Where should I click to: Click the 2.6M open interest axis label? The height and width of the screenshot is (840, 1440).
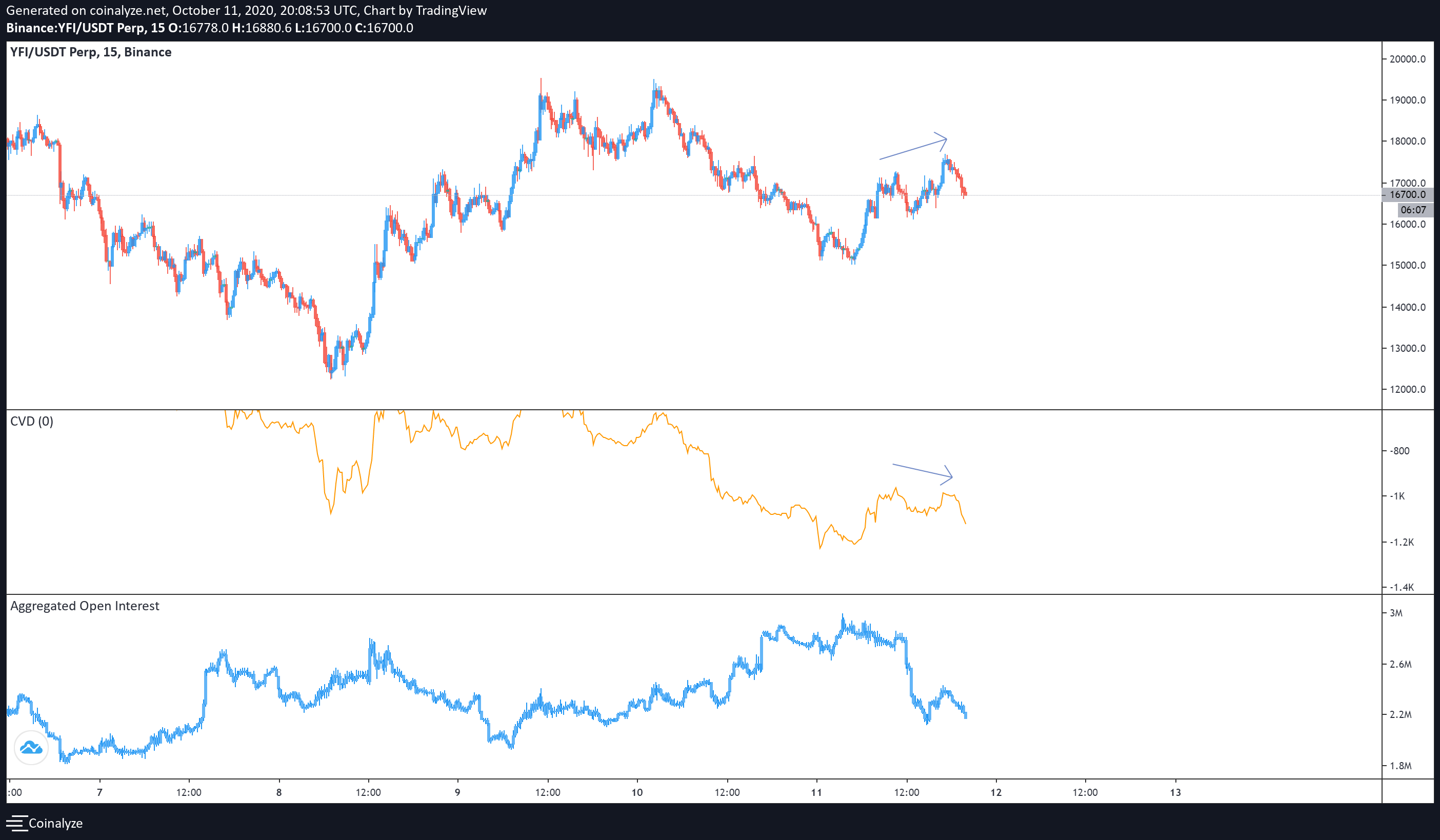[x=1401, y=664]
